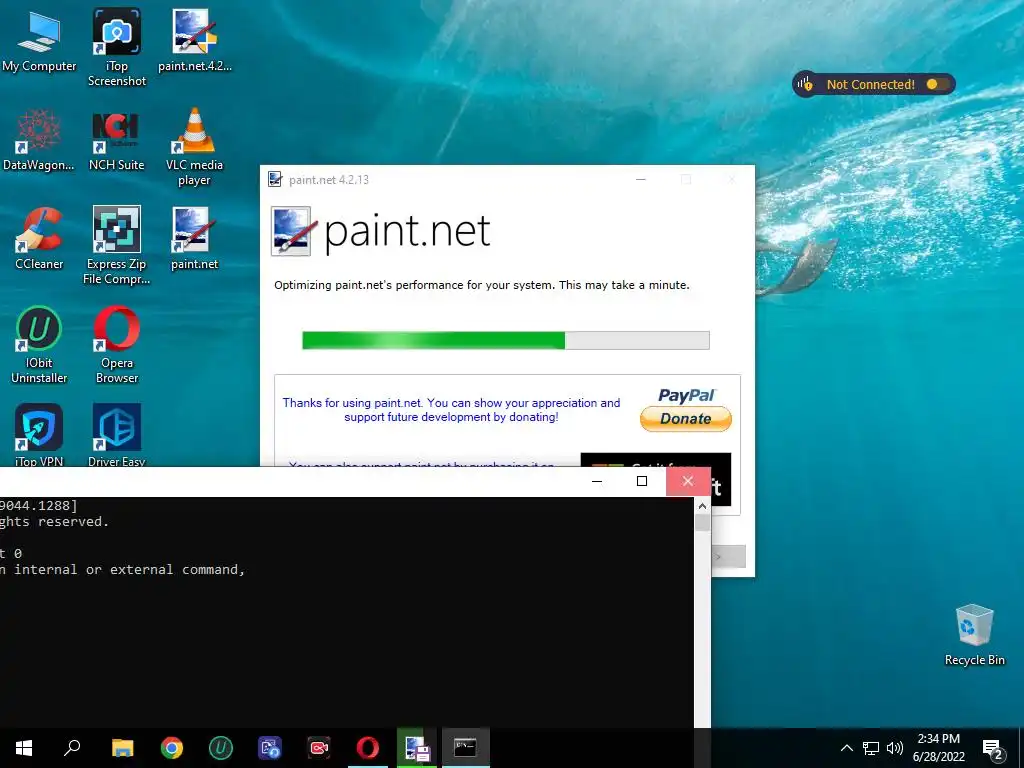Image resolution: width=1024 pixels, height=768 pixels.
Task: Select the VLC media player desktop icon
Action: (x=195, y=147)
